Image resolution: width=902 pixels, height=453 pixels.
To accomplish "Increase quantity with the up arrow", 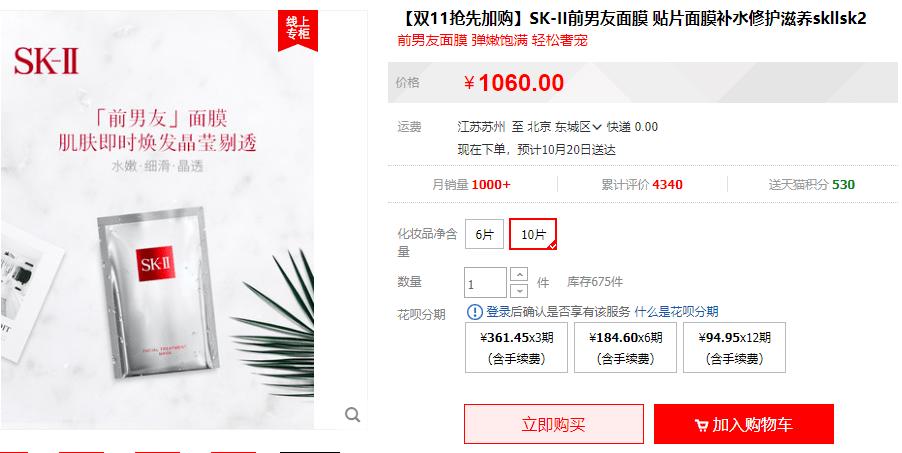I will pyautogui.click(x=519, y=275).
